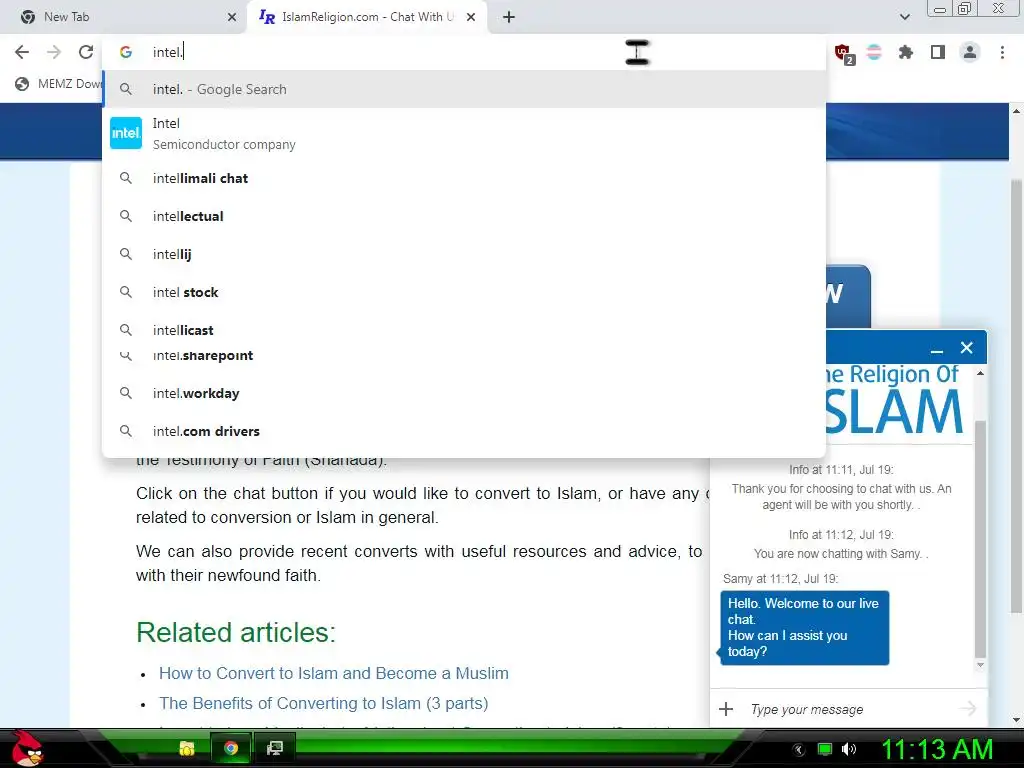The width and height of the screenshot is (1024, 768).
Task: Close the New Tab tab
Action: [232, 17]
